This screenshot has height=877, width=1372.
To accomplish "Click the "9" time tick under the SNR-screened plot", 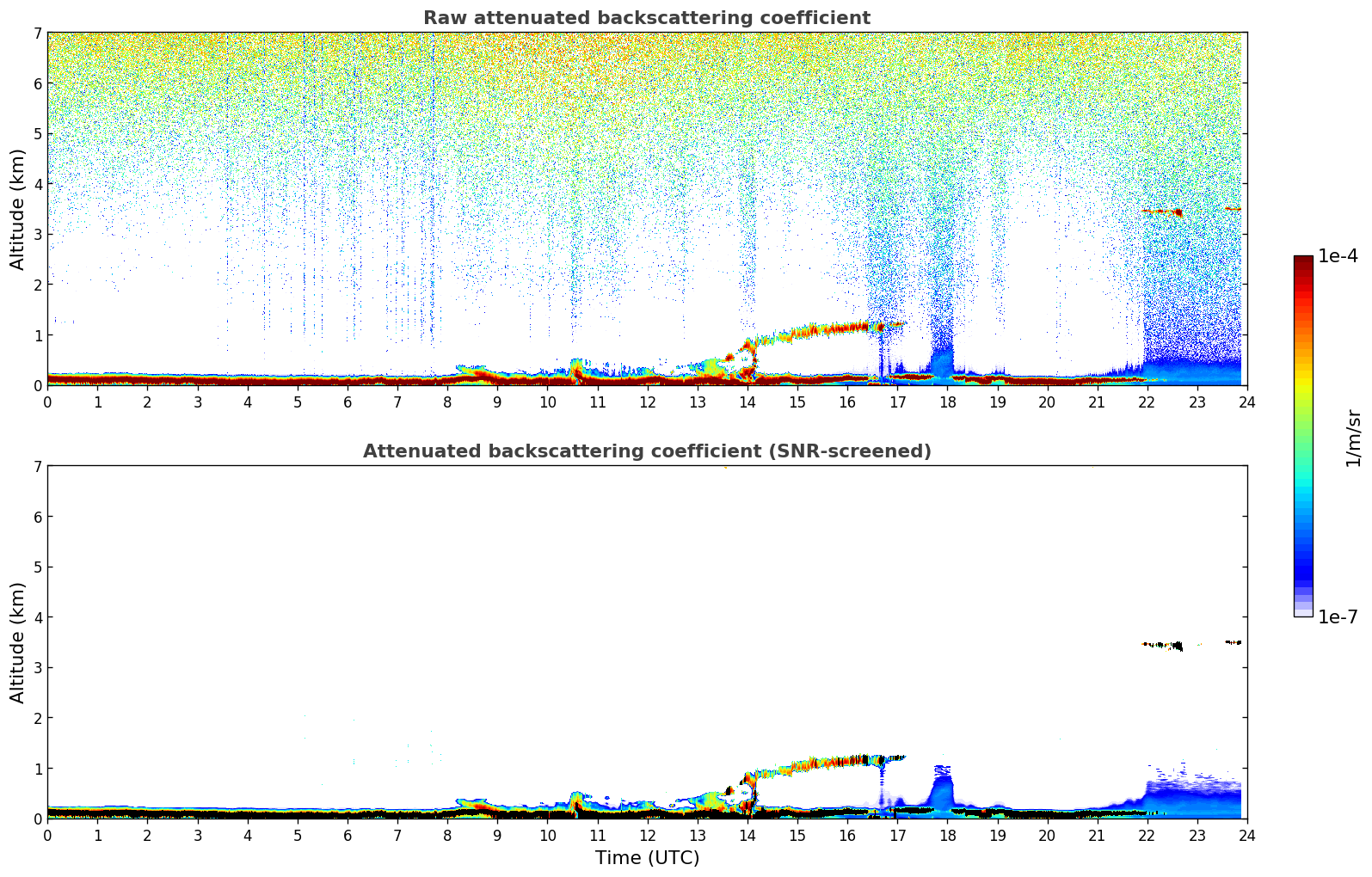I will pos(497,836).
